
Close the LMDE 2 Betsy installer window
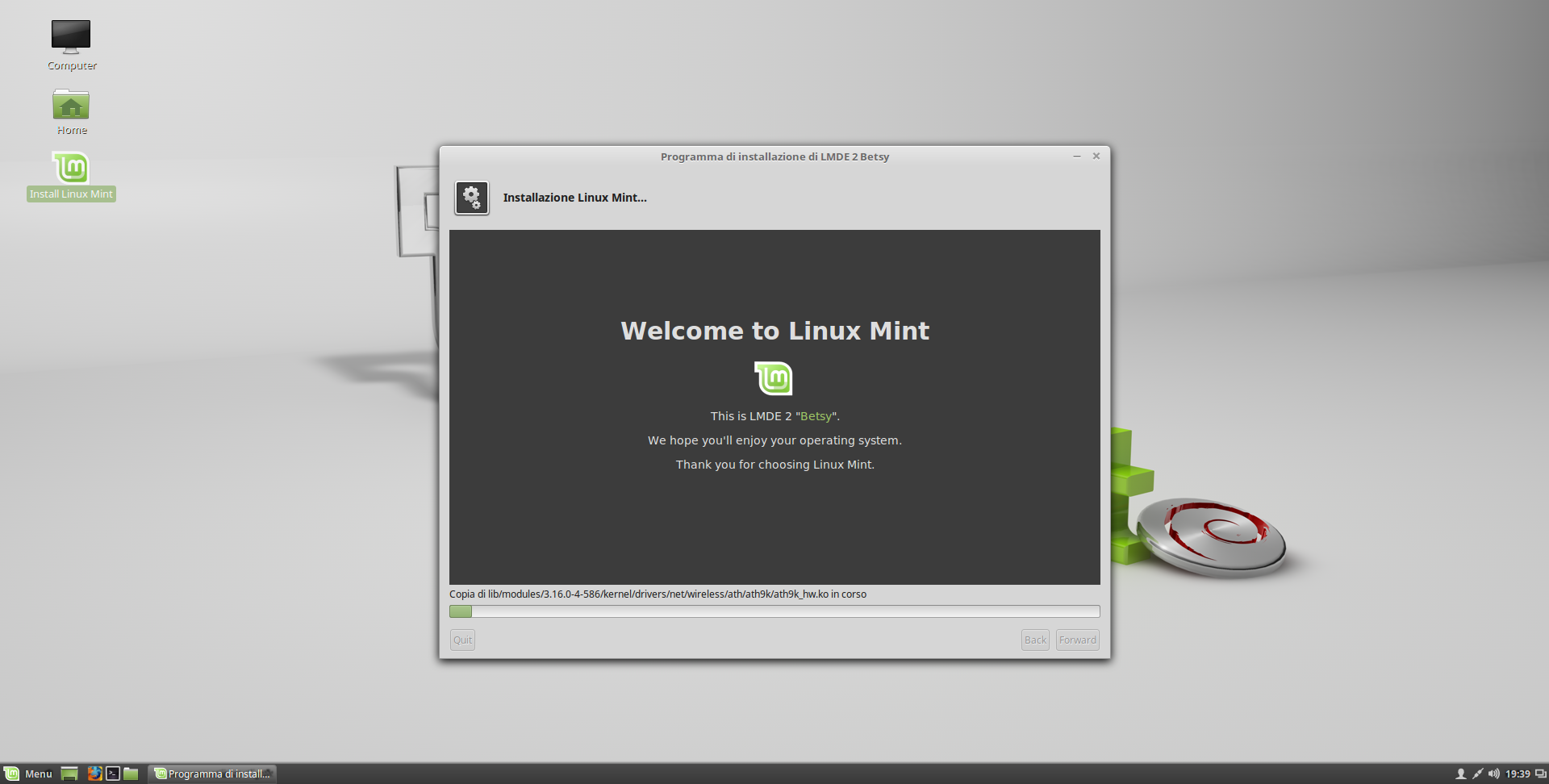(1096, 156)
